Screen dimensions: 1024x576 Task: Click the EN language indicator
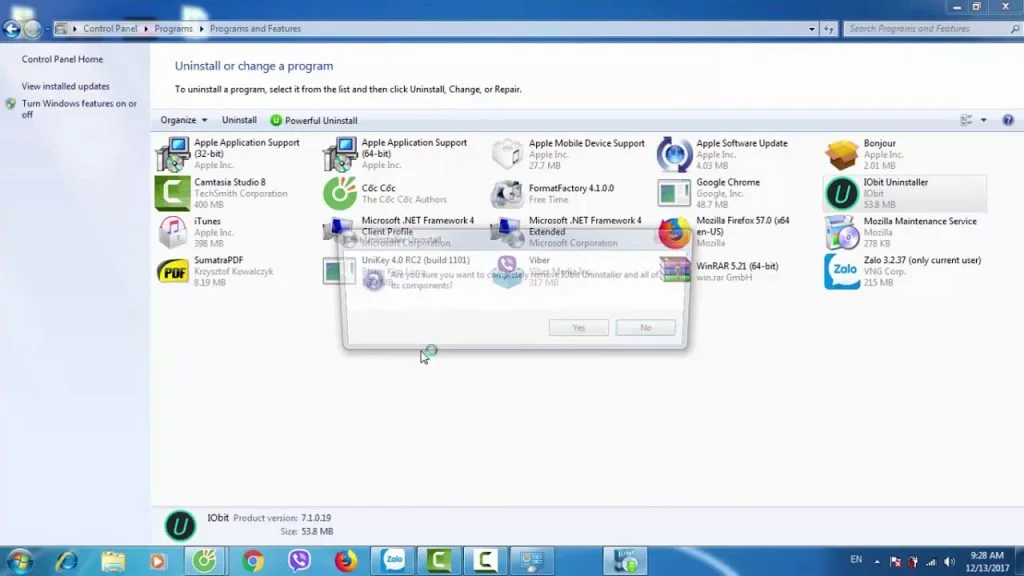(856, 560)
